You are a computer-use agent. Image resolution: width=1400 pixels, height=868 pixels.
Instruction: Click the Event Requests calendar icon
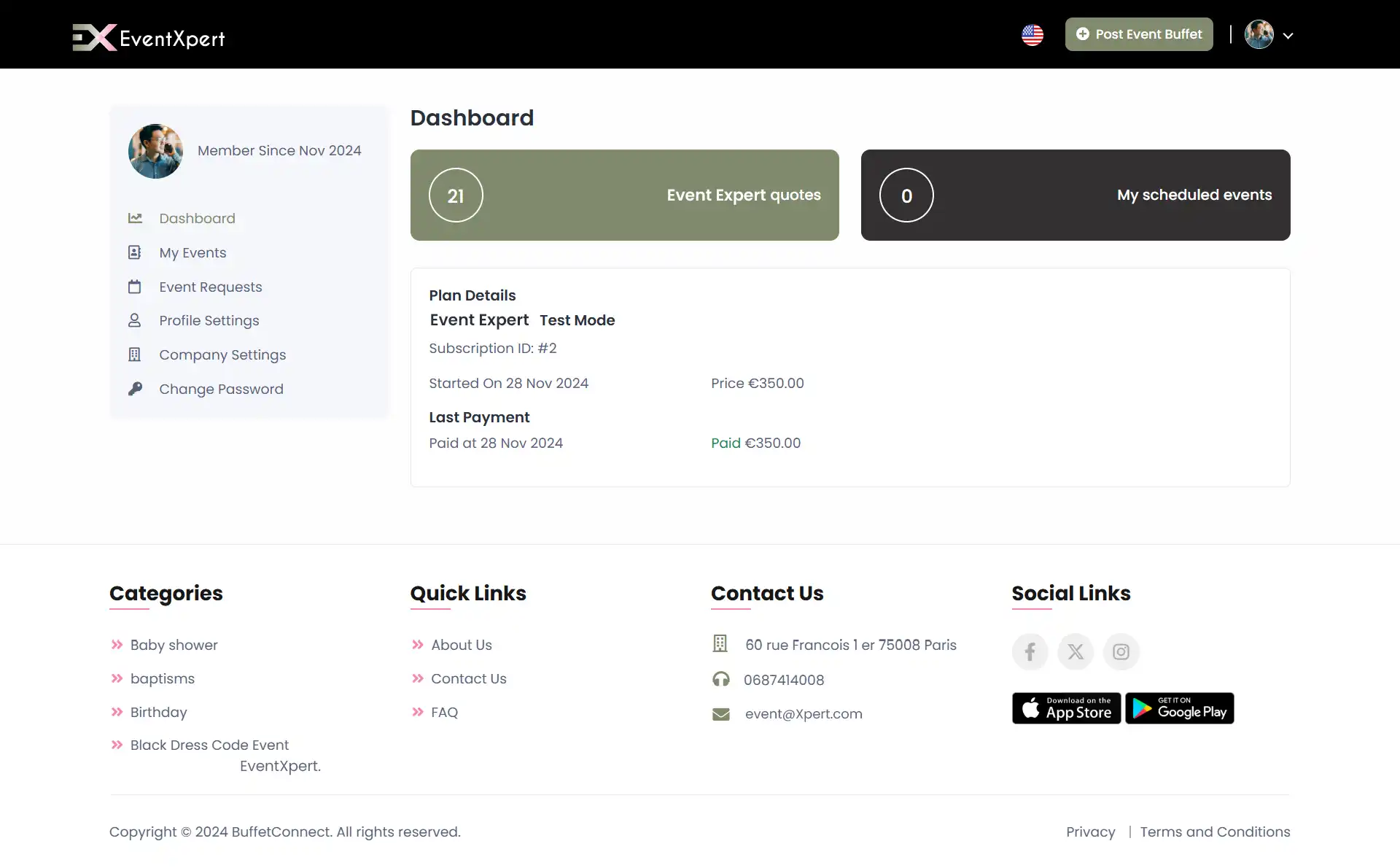coord(136,287)
